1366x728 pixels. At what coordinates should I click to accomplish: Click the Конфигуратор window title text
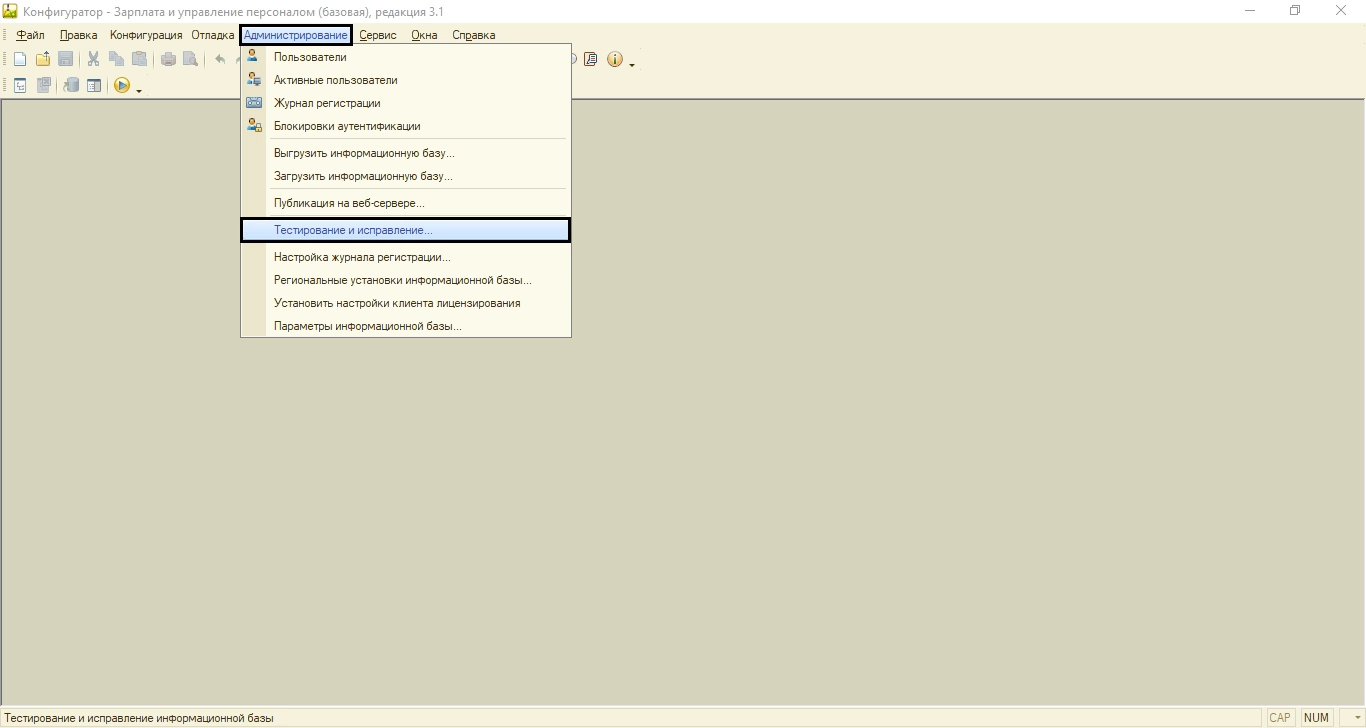click(x=233, y=12)
